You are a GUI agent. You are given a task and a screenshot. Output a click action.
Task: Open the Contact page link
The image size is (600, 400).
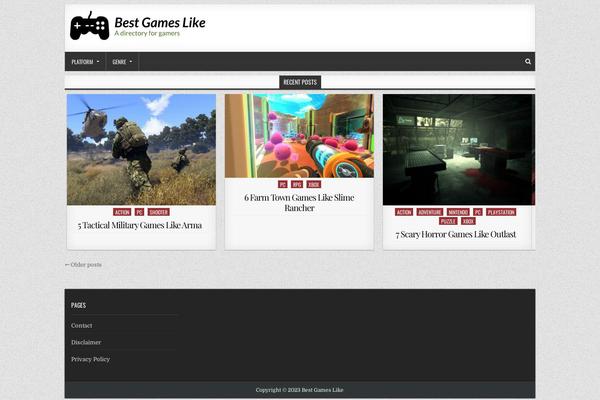point(82,325)
